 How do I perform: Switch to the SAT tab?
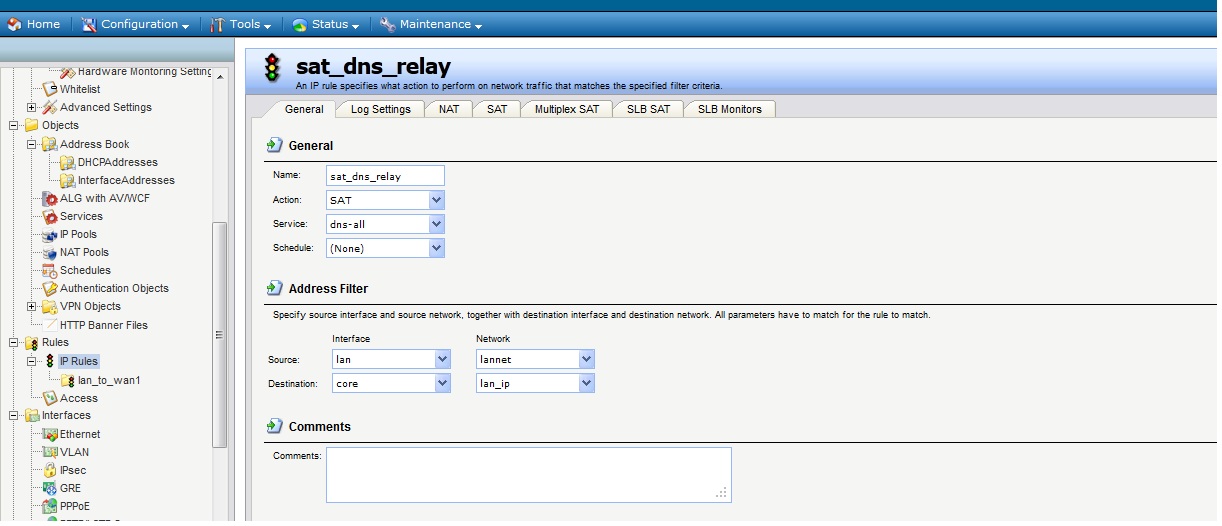pyautogui.click(x=497, y=109)
